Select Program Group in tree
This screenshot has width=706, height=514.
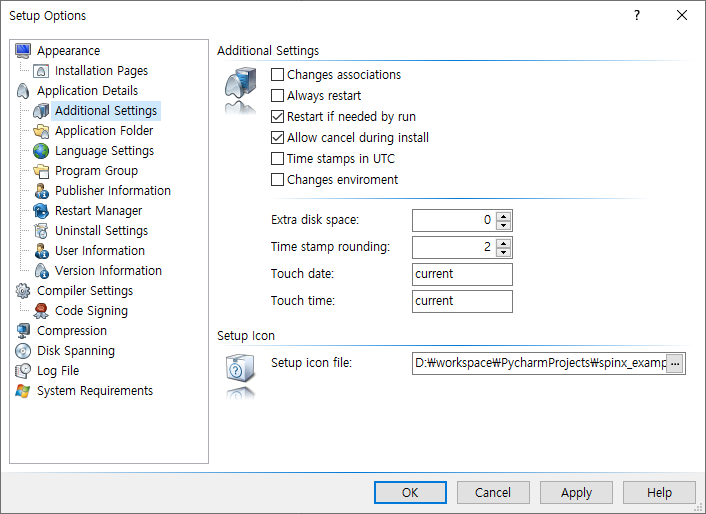pyautogui.click(x=96, y=171)
